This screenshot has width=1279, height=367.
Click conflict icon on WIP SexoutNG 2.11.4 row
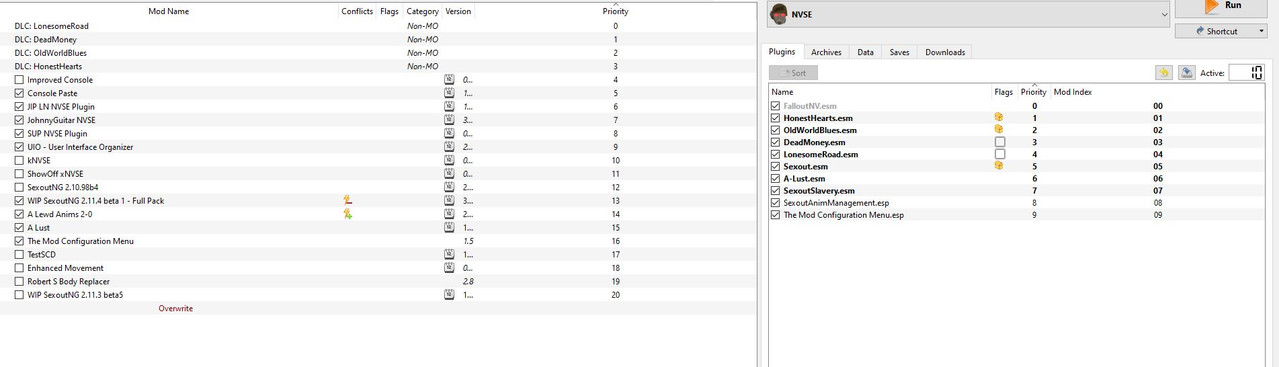click(x=347, y=201)
